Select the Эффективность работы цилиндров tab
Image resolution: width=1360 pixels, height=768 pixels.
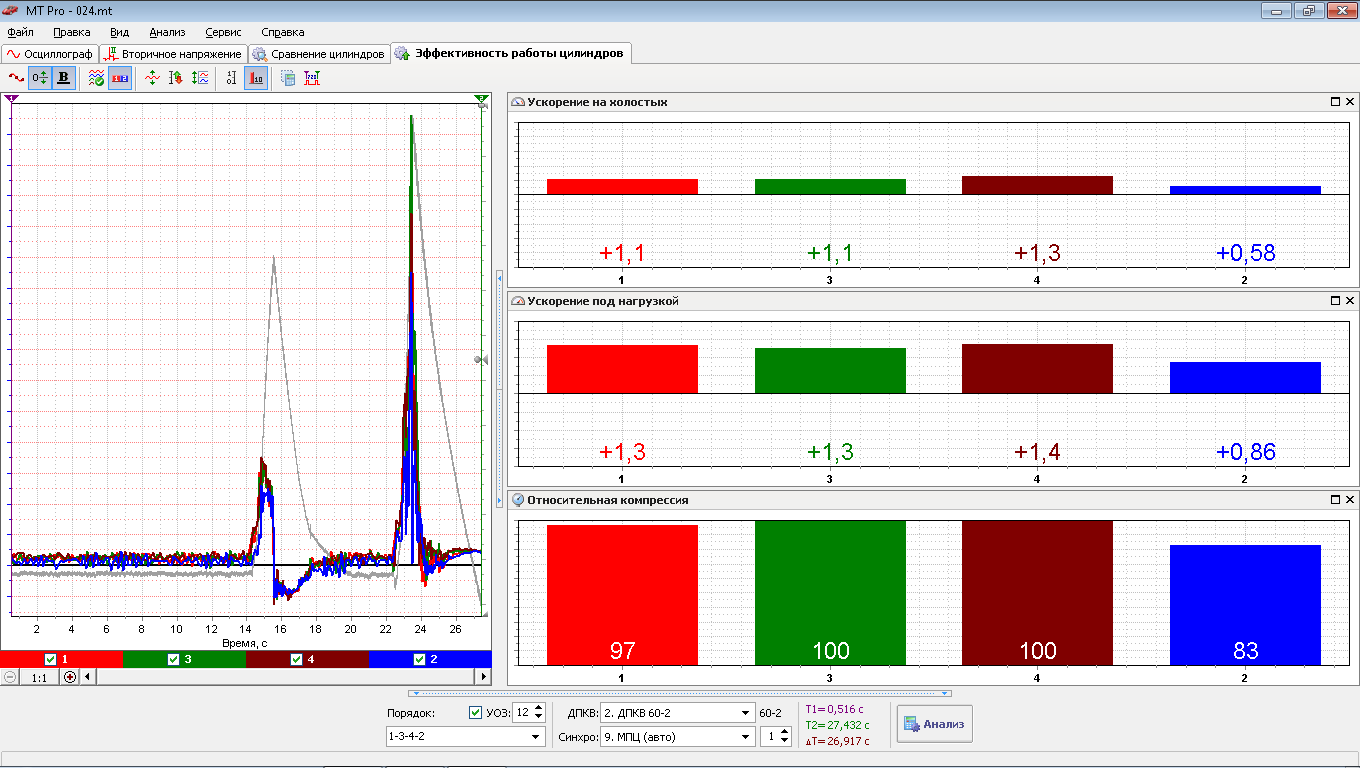(510, 53)
